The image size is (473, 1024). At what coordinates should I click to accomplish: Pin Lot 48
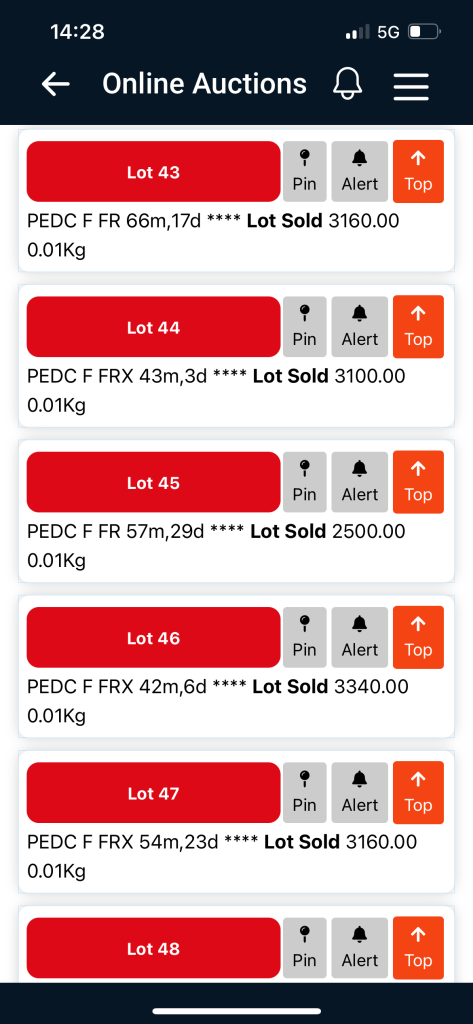coord(304,948)
